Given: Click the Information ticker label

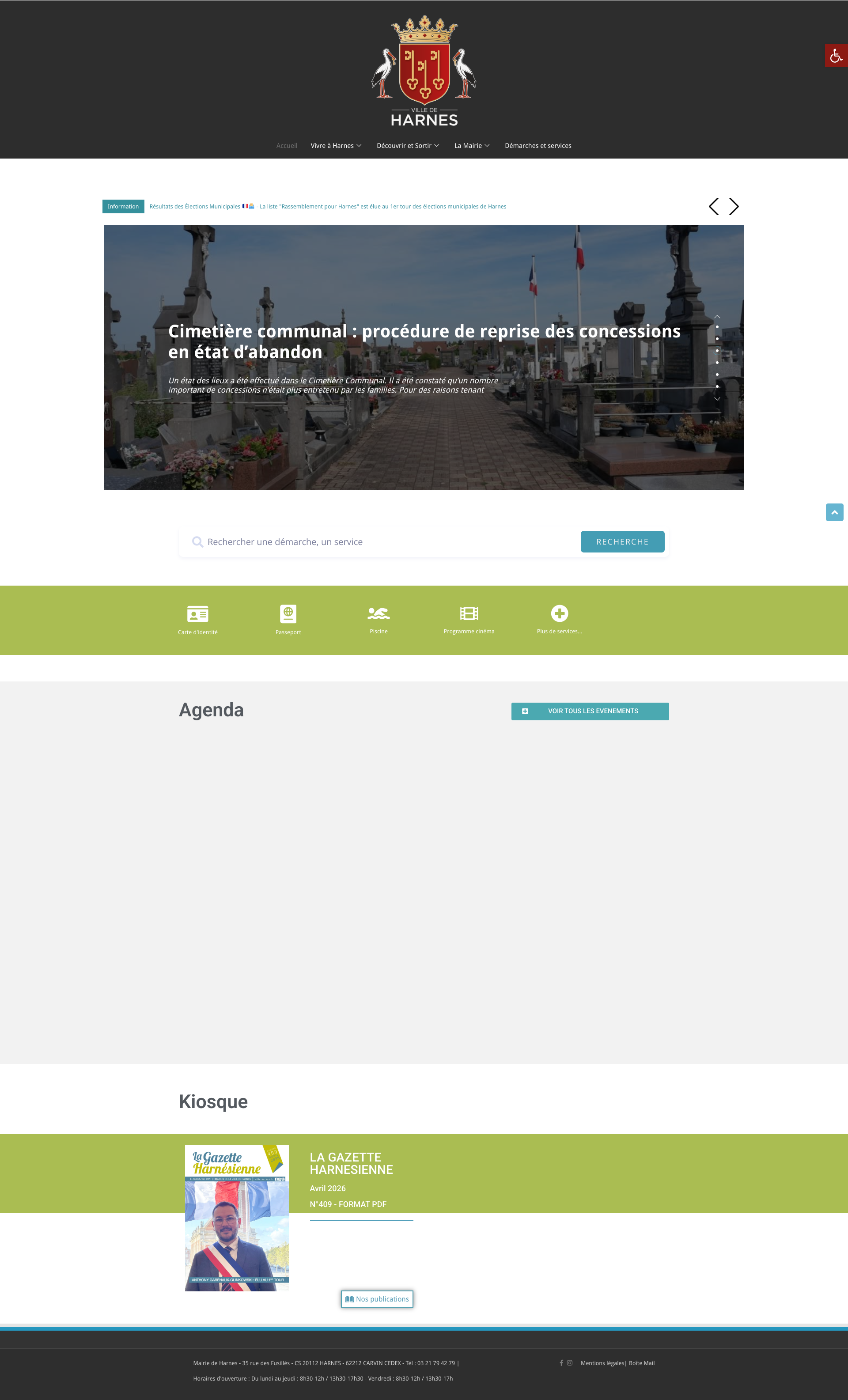Looking at the screenshot, I should pyautogui.click(x=123, y=206).
